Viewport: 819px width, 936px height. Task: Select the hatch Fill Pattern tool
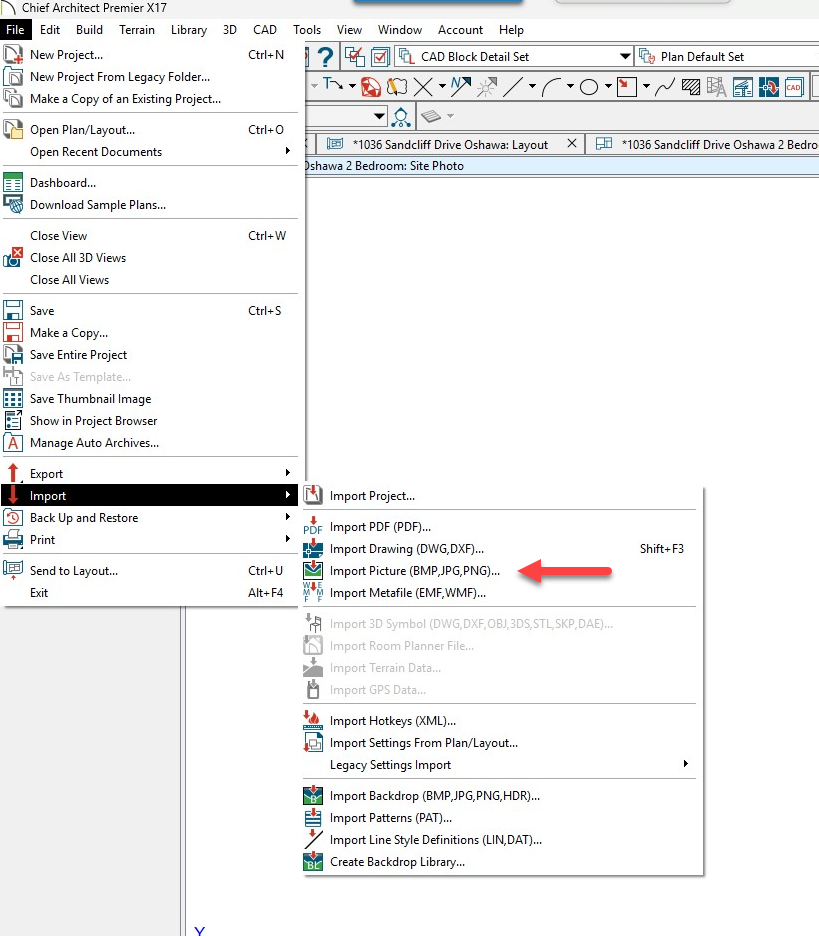click(x=691, y=87)
